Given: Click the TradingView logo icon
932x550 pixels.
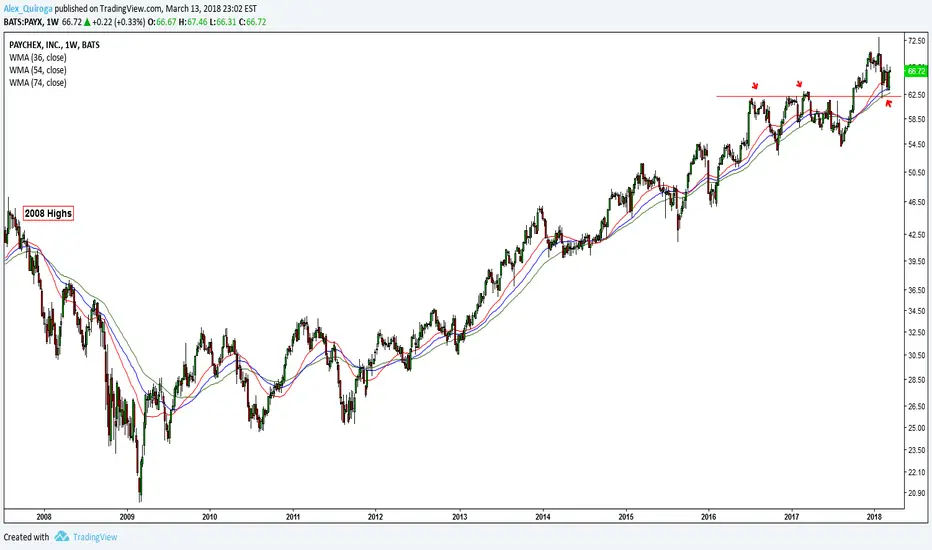Looking at the screenshot, I should pyautogui.click(x=62, y=536).
